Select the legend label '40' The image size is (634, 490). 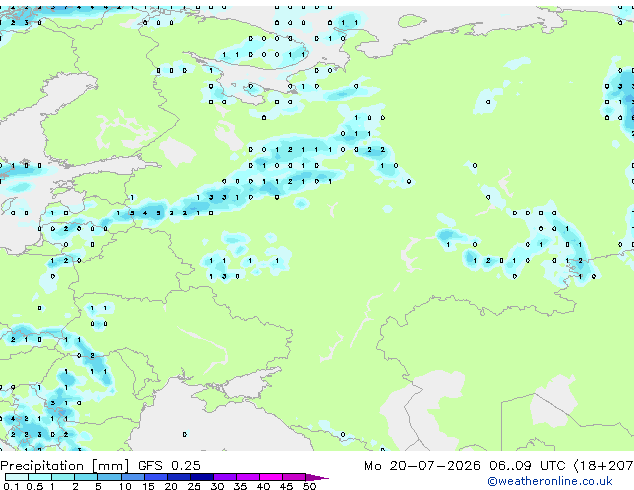pos(263,486)
